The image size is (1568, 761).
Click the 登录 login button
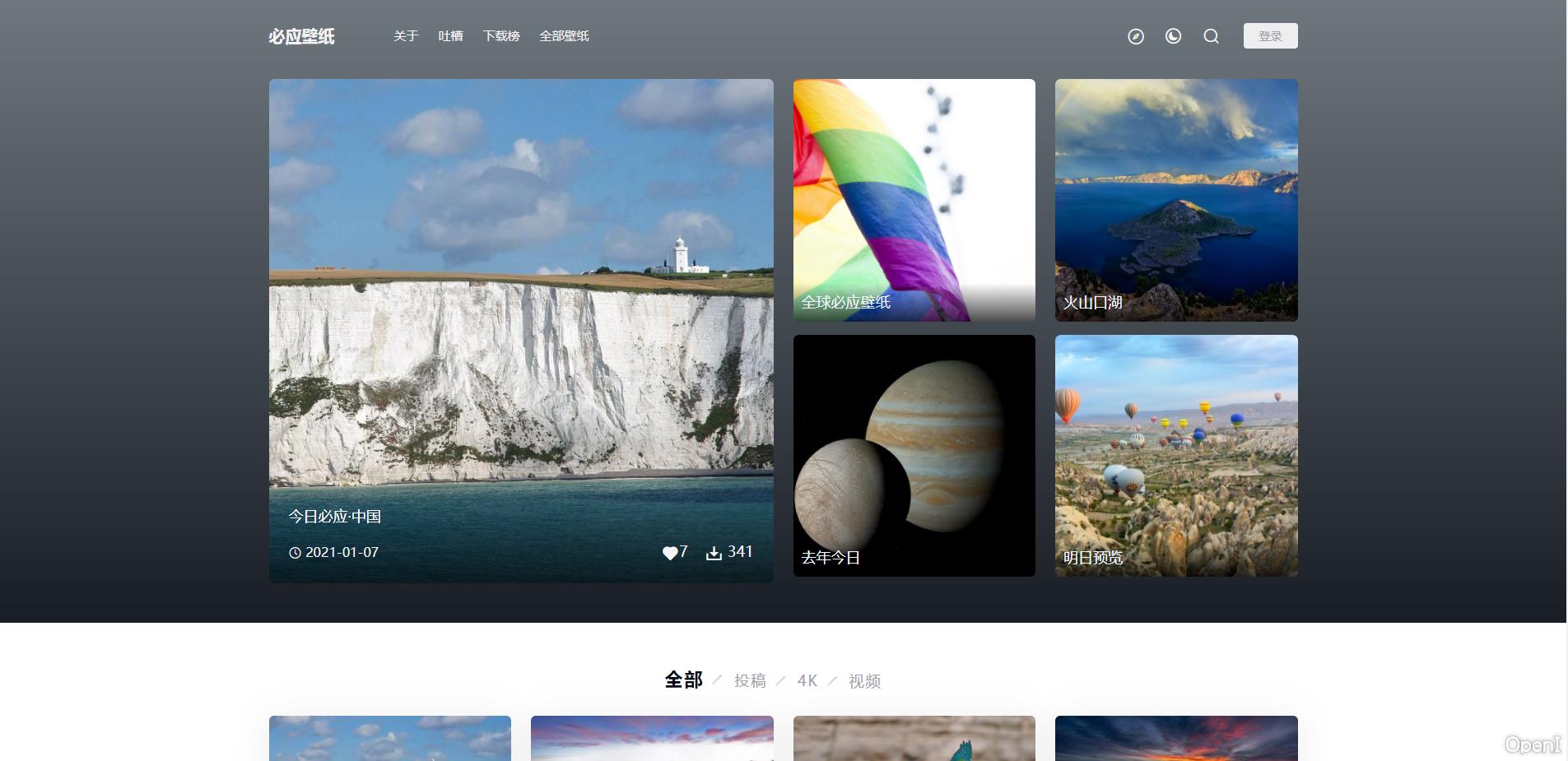[x=1270, y=36]
